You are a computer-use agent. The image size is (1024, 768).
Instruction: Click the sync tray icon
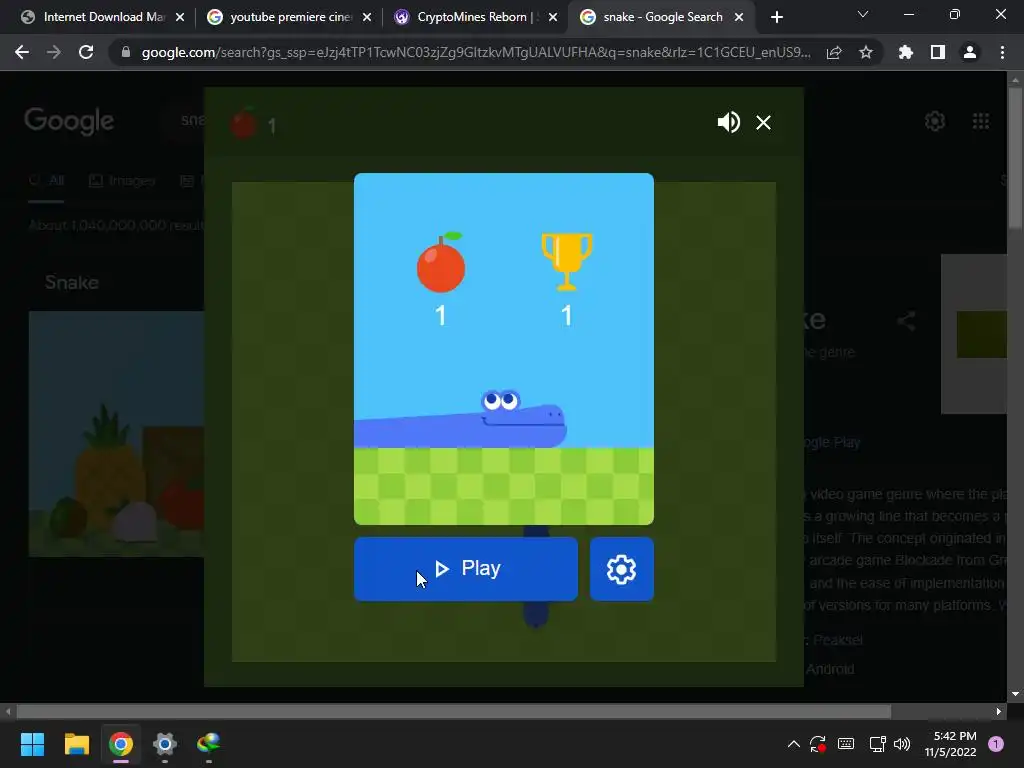tap(818, 744)
